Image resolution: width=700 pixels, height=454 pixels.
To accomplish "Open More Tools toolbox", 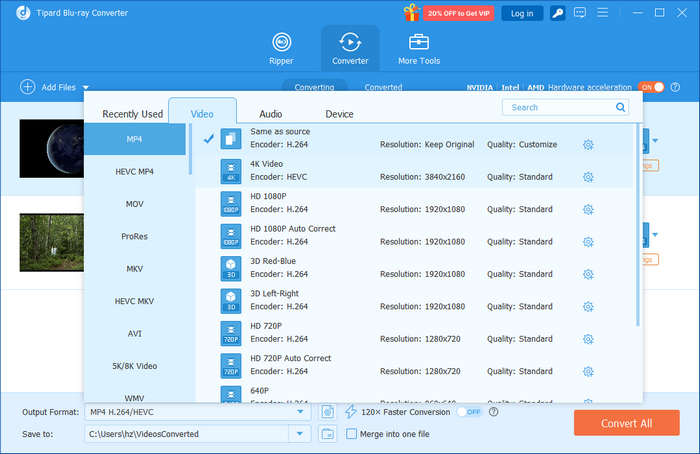I will point(418,48).
